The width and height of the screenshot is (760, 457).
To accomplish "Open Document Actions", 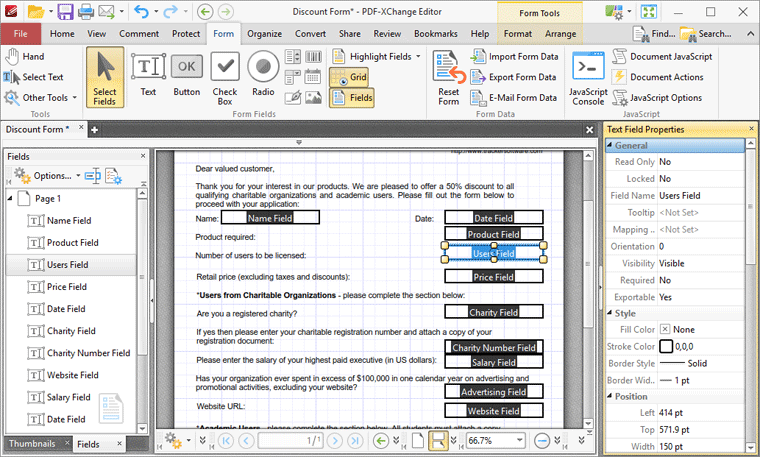I will coord(658,77).
